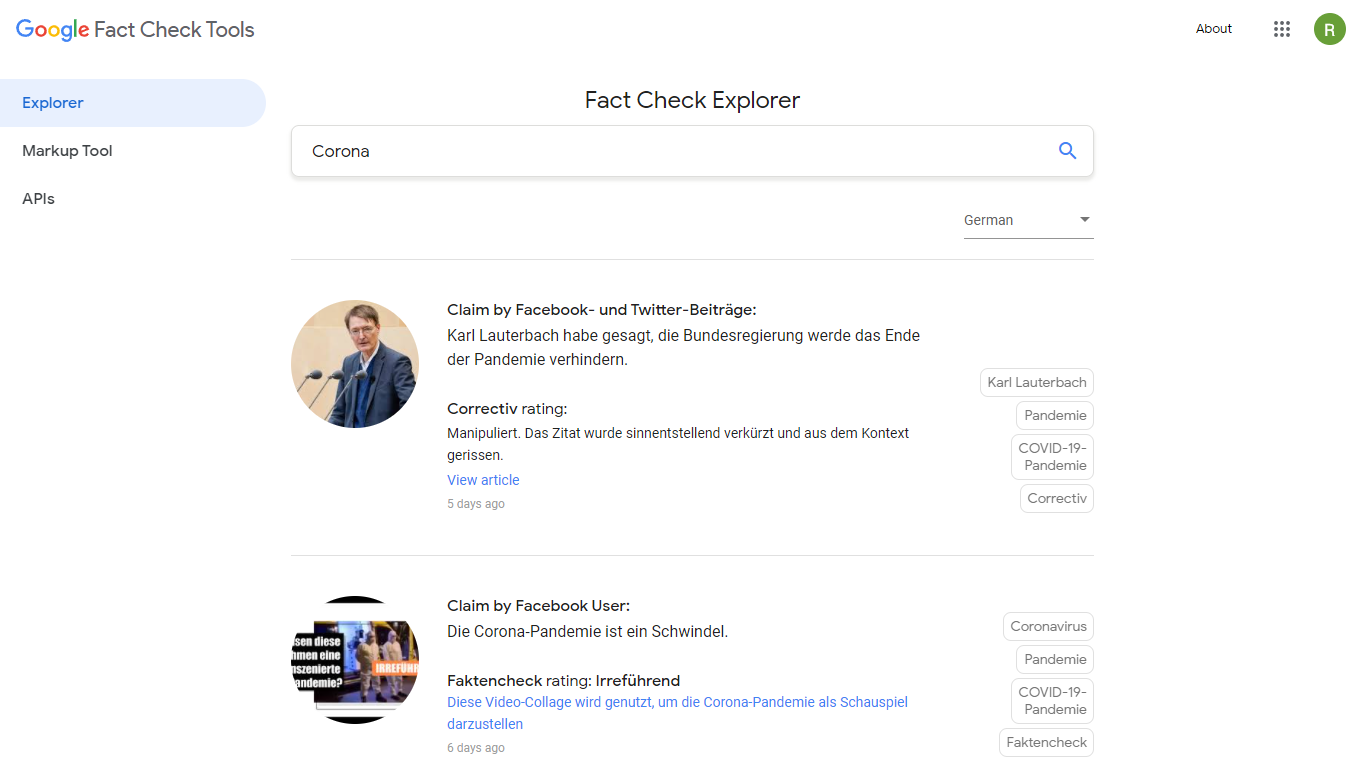Viewport: 1355px width, 774px height.
Task: Expand the German language dropdown
Action: tap(1028, 220)
